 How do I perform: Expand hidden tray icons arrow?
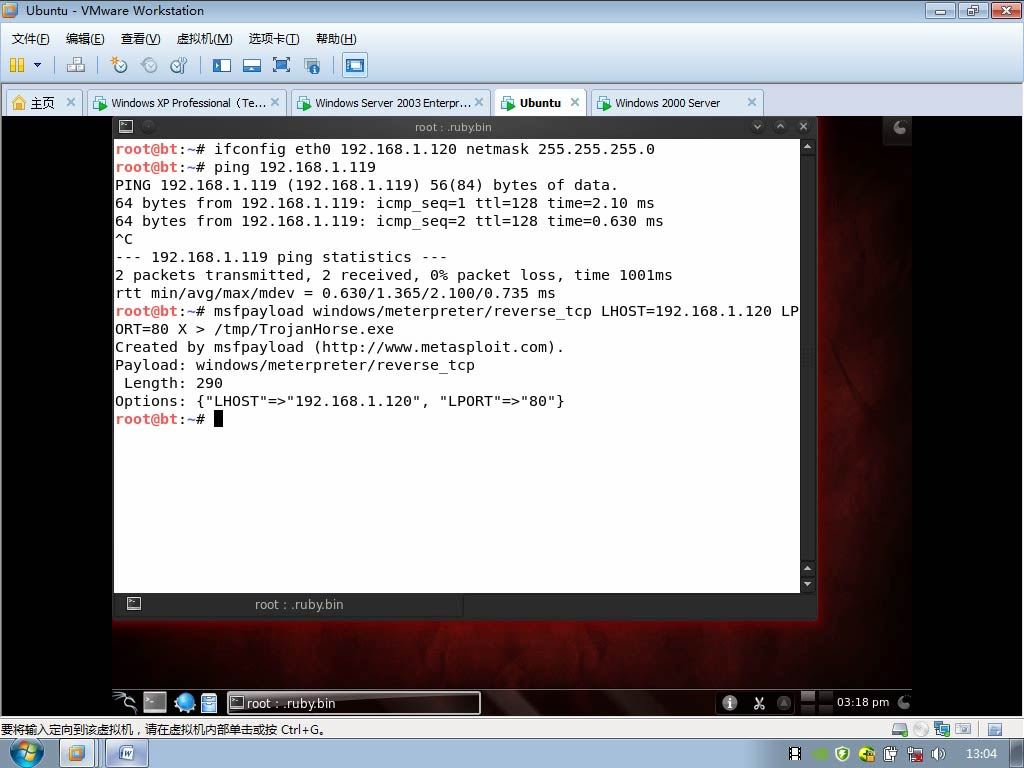click(784, 703)
